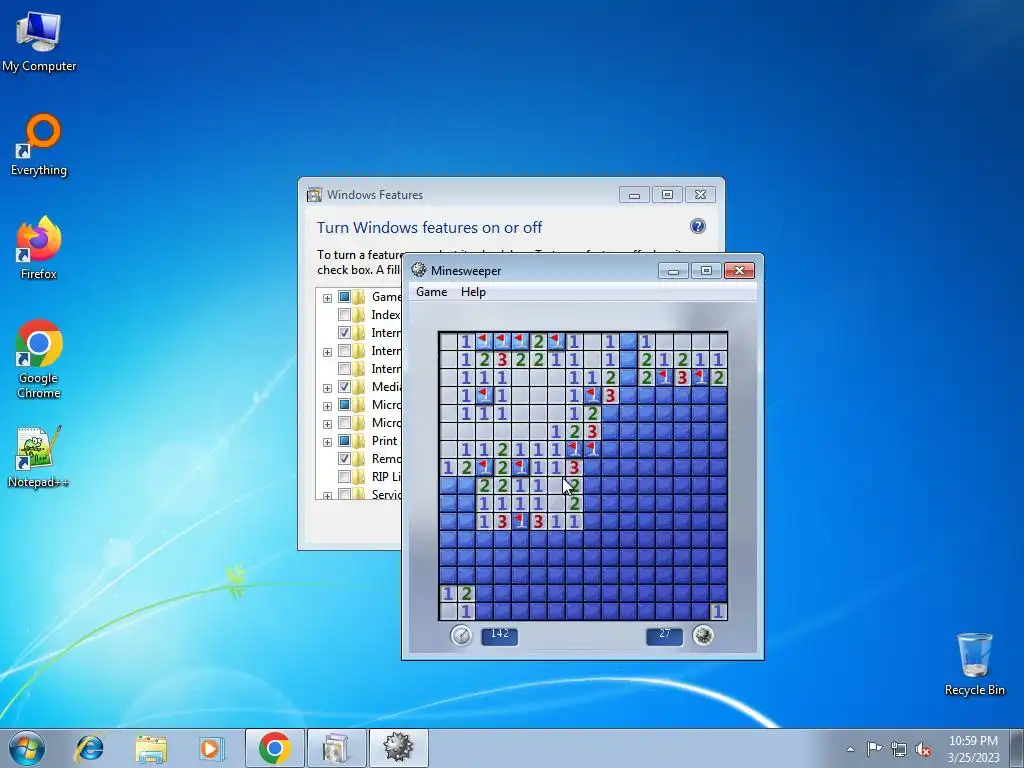Image resolution: width=1024 pixels, height=768 pixels.
Task: Select the Firefox desktop shortcut
Action: tap(39, 248)
